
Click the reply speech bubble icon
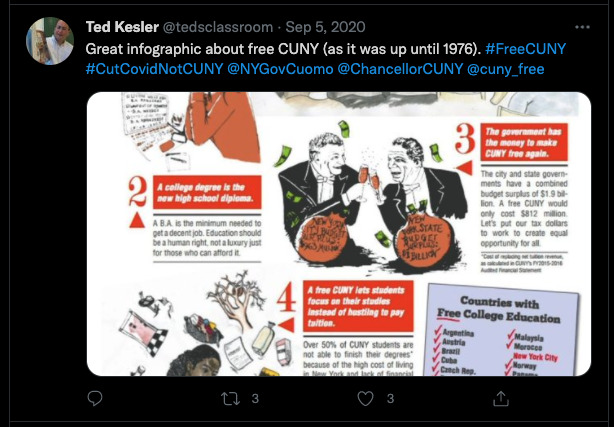click(95, 398)
